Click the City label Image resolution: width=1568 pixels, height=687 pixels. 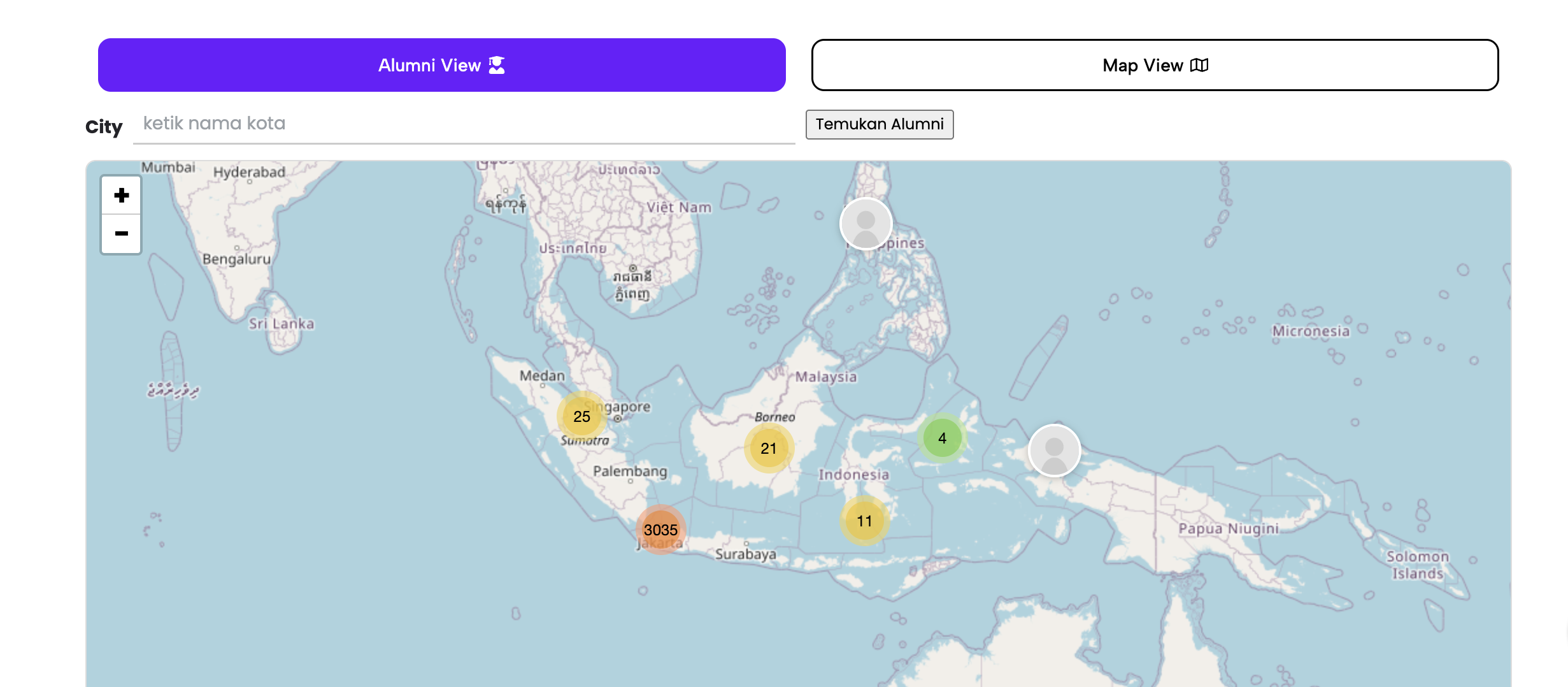point(104,127)
